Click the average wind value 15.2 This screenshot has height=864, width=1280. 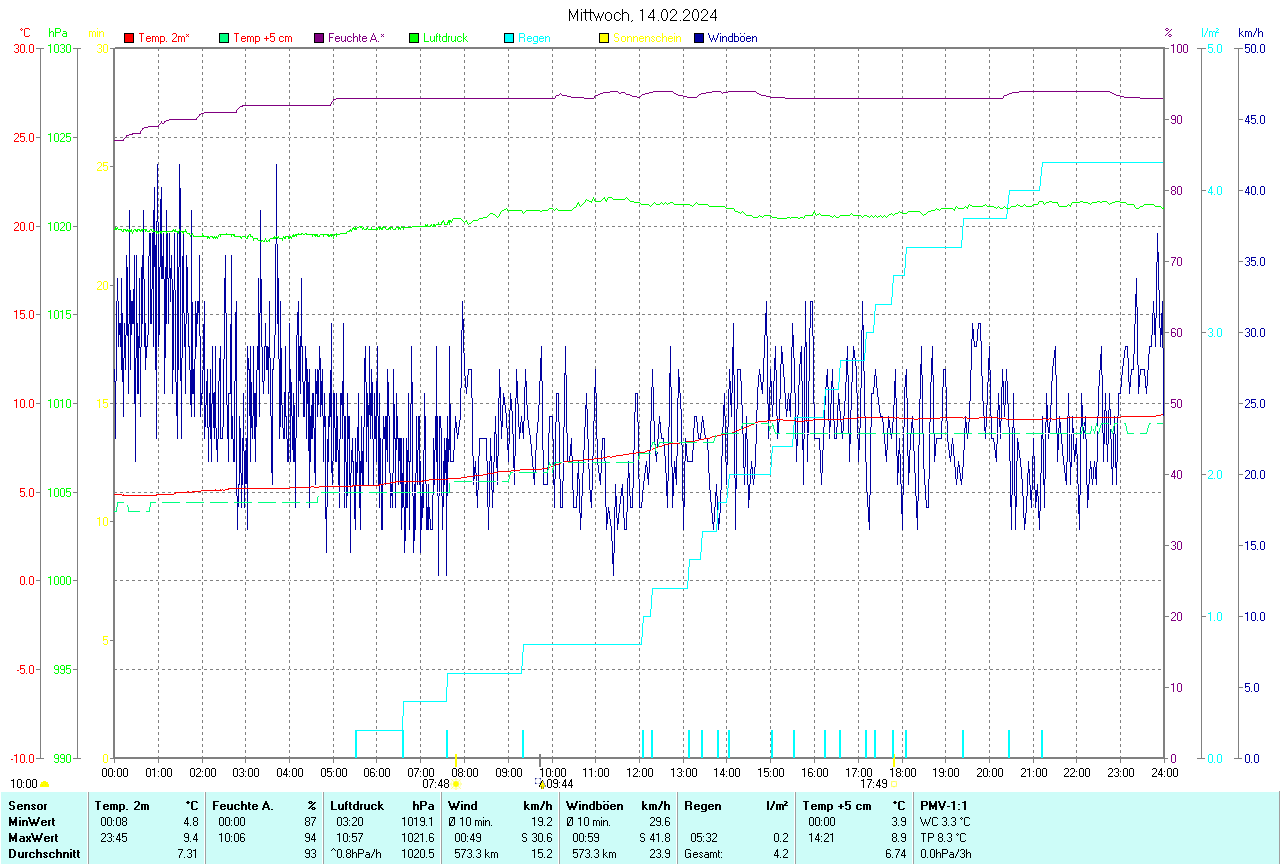coord(542,854)
